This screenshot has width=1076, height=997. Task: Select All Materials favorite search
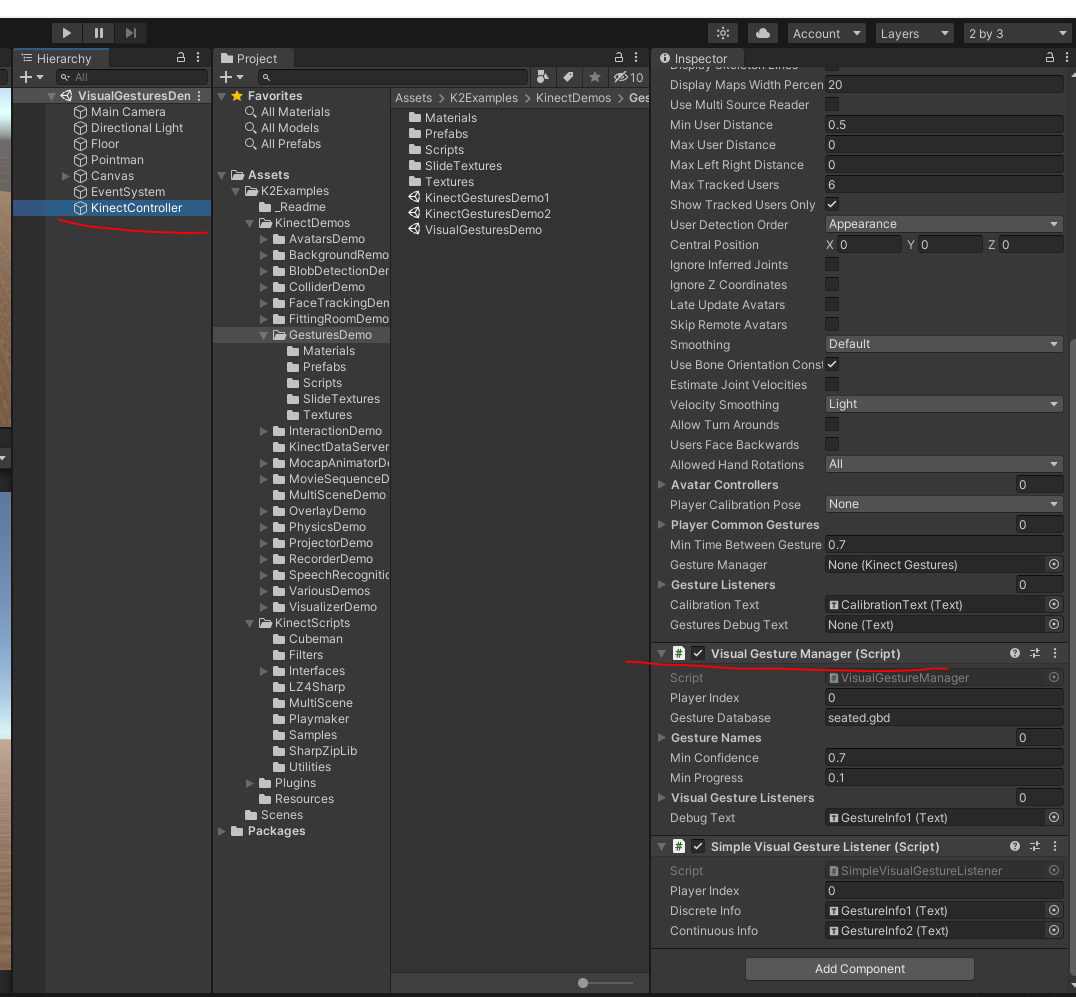click(x=295, y=112)
